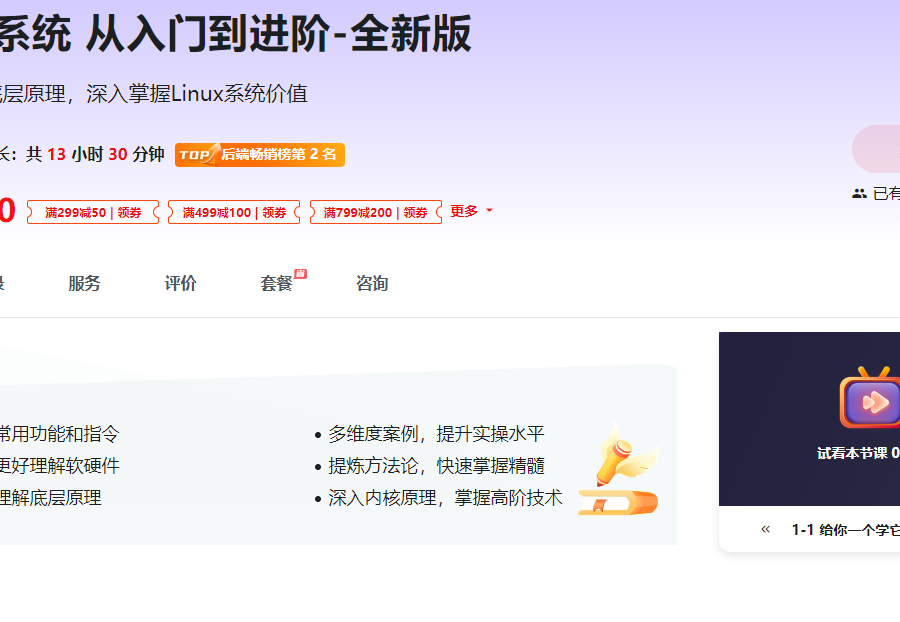Claim the 满299减50 coupon via 领券
Image resolution: width=900 pixels, height=622 pixels.
(131, 211)
